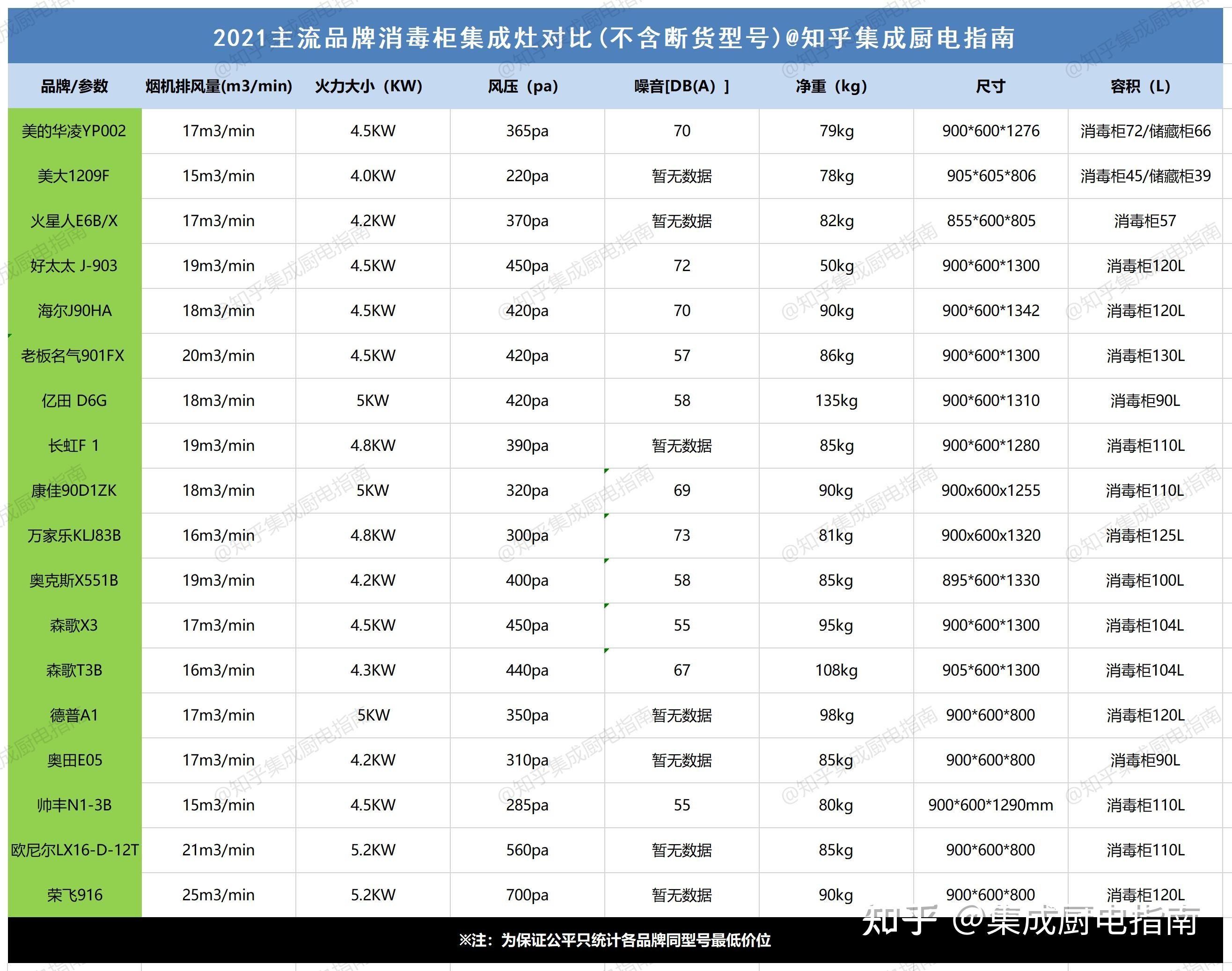This screenshot has width=1232, height=971.
Task: Click the 净重（kg）header cell
Action: 836,86
